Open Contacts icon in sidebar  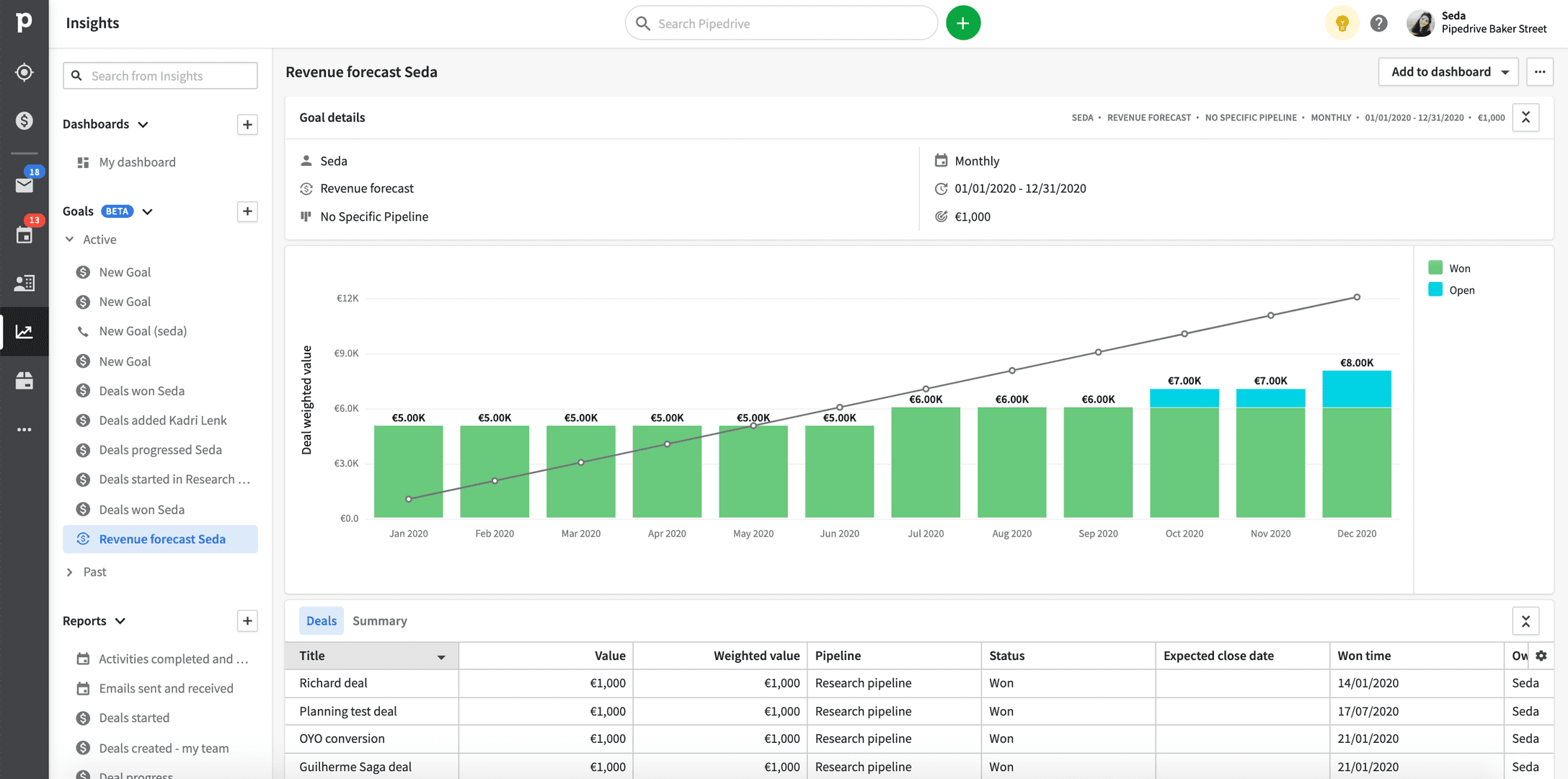pyautogui.click(x=24, y=283)
